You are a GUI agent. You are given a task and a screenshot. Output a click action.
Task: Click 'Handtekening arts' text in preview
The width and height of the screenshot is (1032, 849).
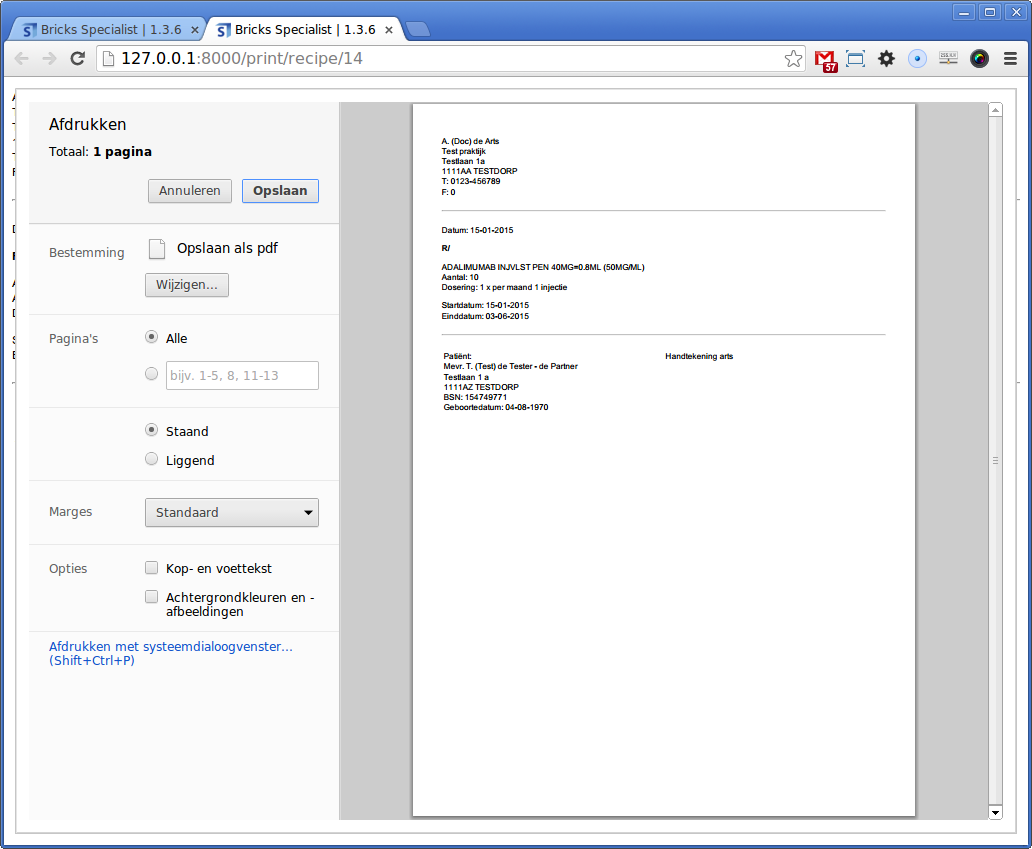tap(699, 356)
